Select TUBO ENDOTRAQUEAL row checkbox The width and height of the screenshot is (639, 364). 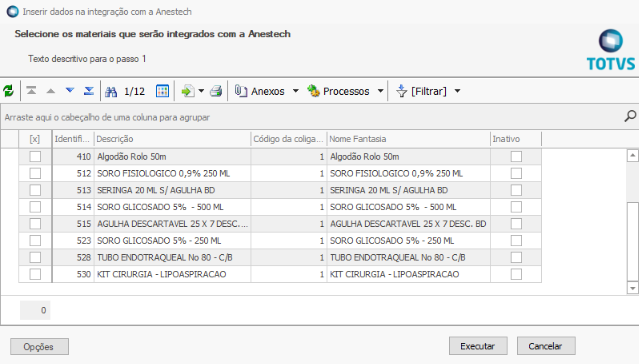coord(35,257)
